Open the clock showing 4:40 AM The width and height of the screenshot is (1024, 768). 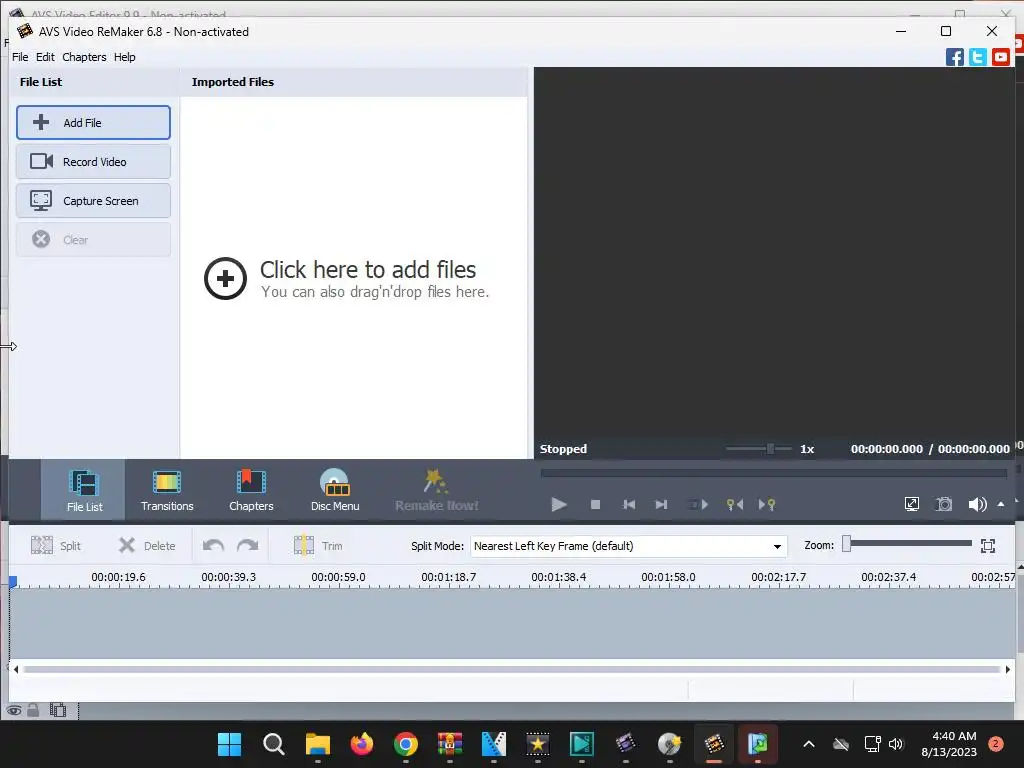point(949,744)
